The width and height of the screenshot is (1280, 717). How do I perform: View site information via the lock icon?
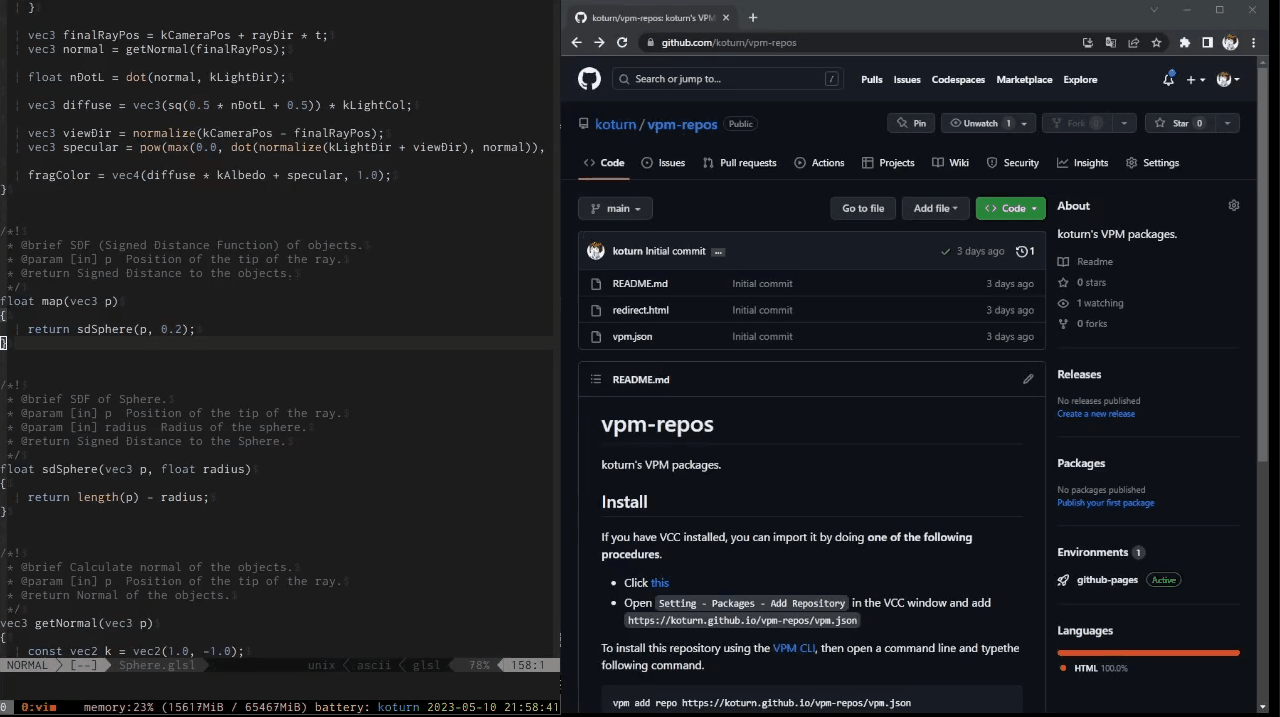click(650, 43)
